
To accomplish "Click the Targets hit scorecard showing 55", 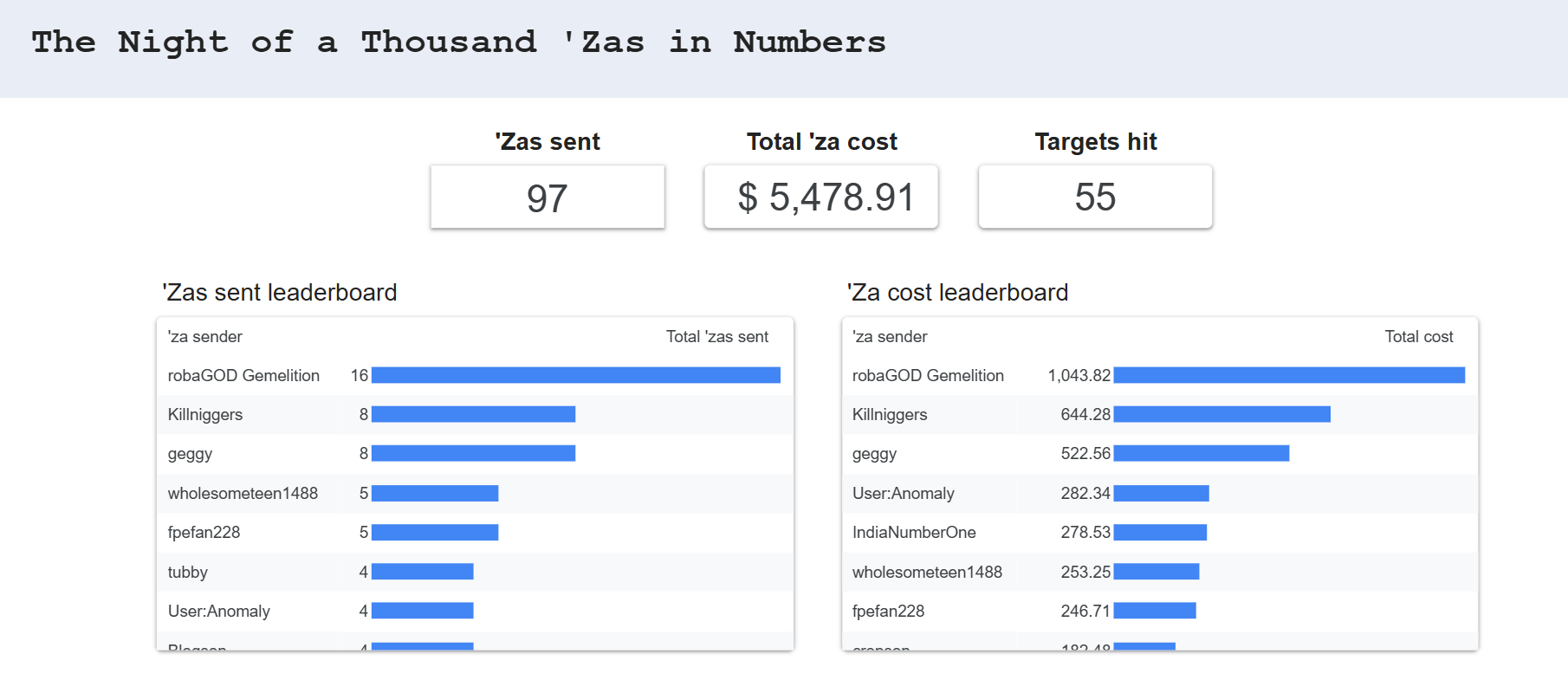I will pos(1095,198).
